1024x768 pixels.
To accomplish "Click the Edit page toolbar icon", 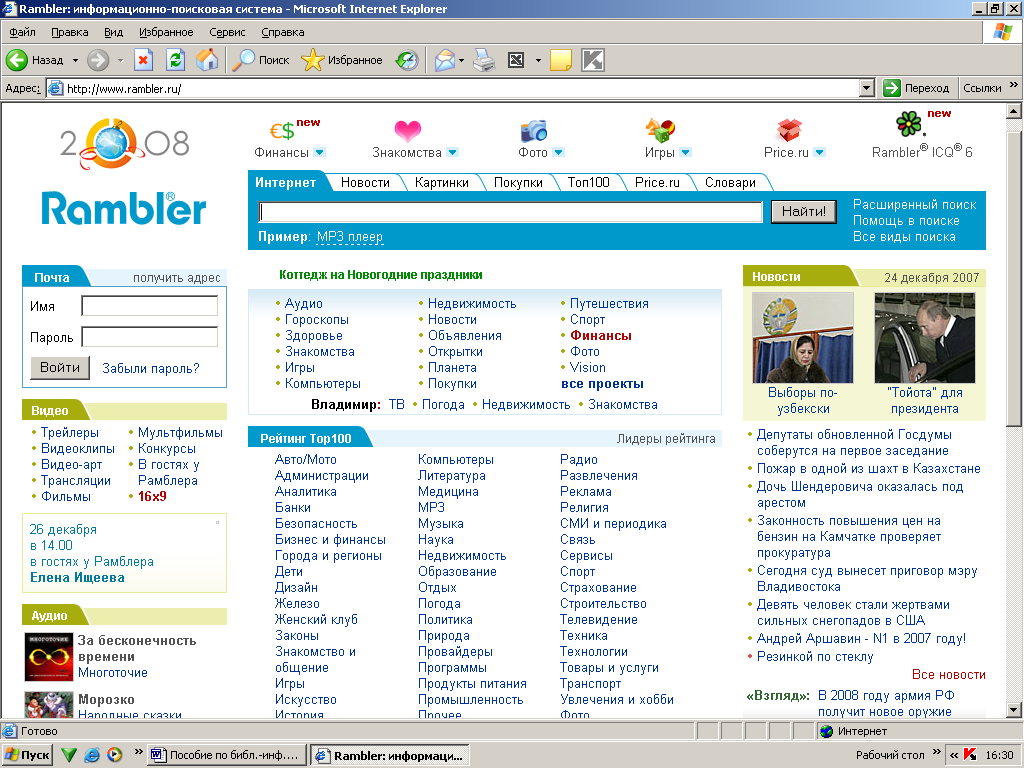I will pyautogui.click(x=516, y=60).
